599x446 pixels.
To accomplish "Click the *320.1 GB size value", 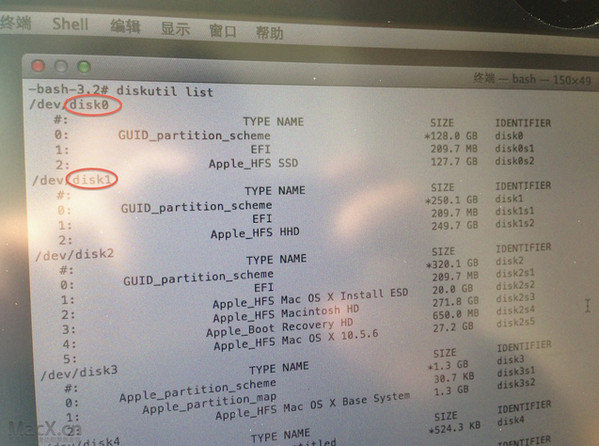I will [453, 263].
